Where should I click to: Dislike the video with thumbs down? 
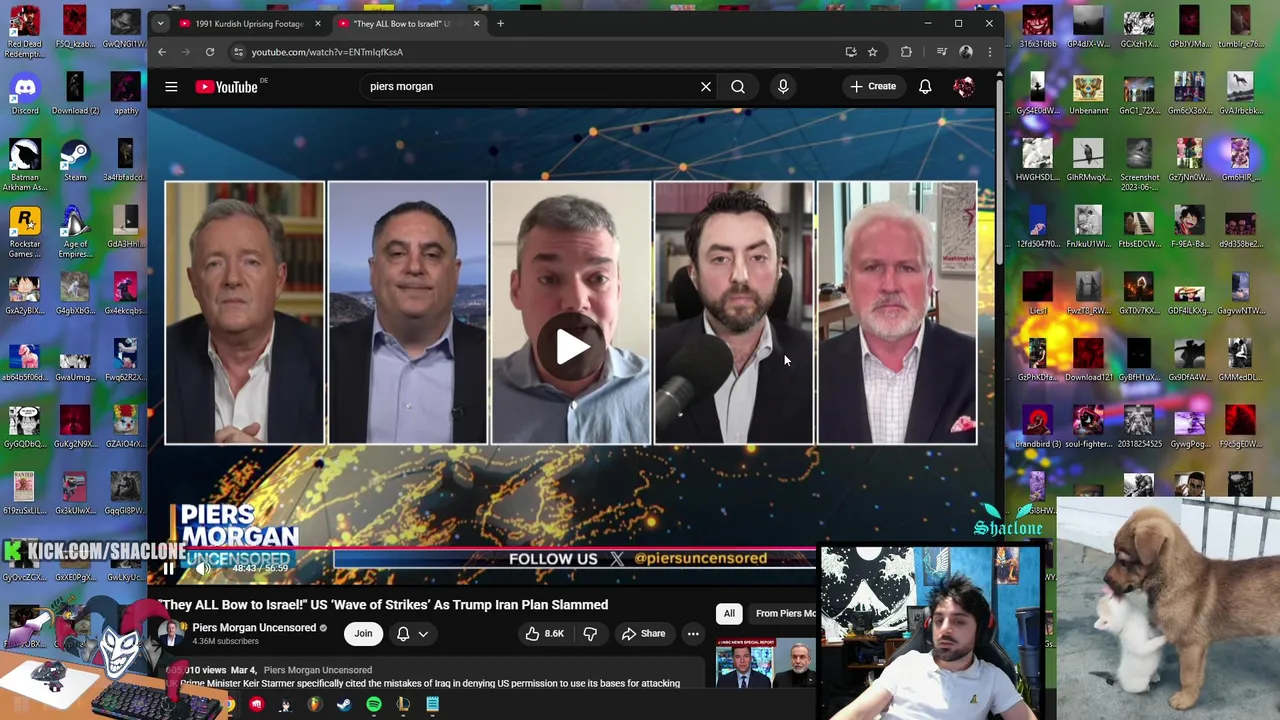tap(590, 633)
